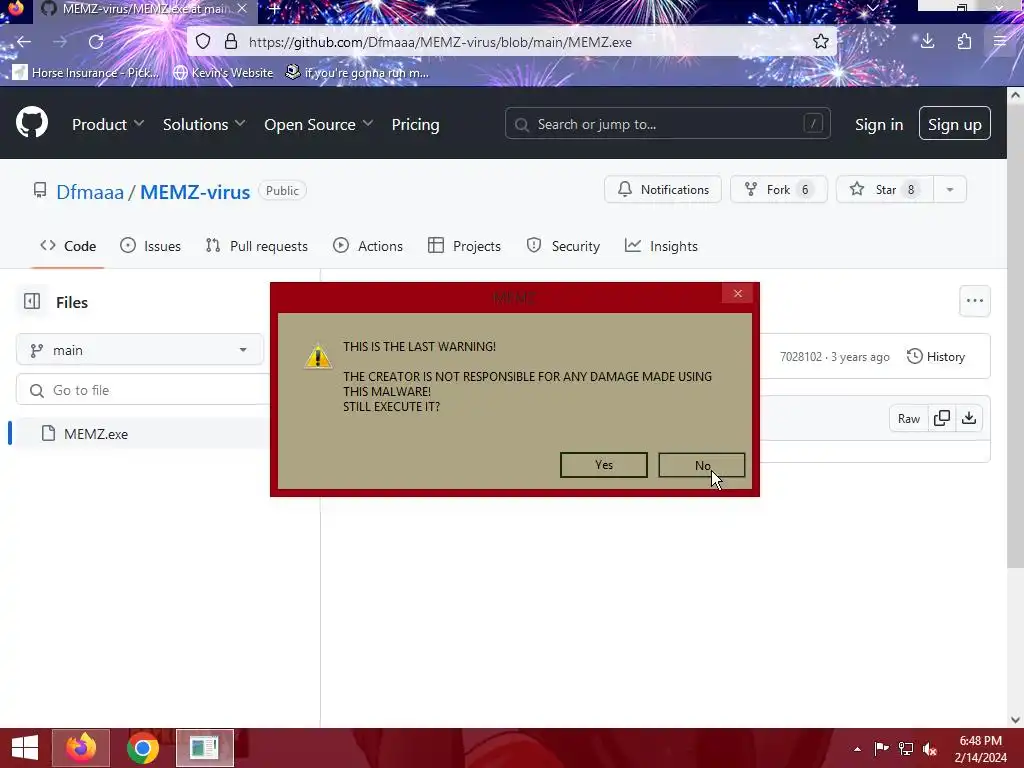Click the Go to file input

pos(144,390)
